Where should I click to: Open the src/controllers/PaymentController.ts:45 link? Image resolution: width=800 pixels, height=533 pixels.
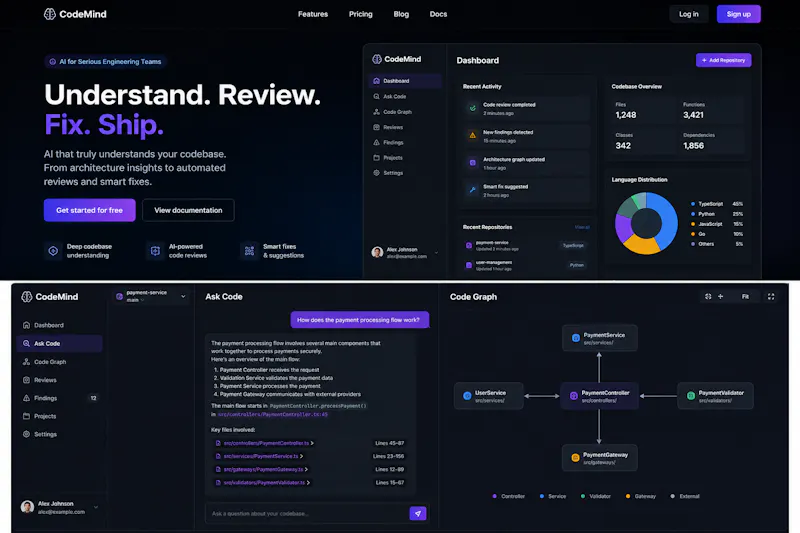point(273,415)
